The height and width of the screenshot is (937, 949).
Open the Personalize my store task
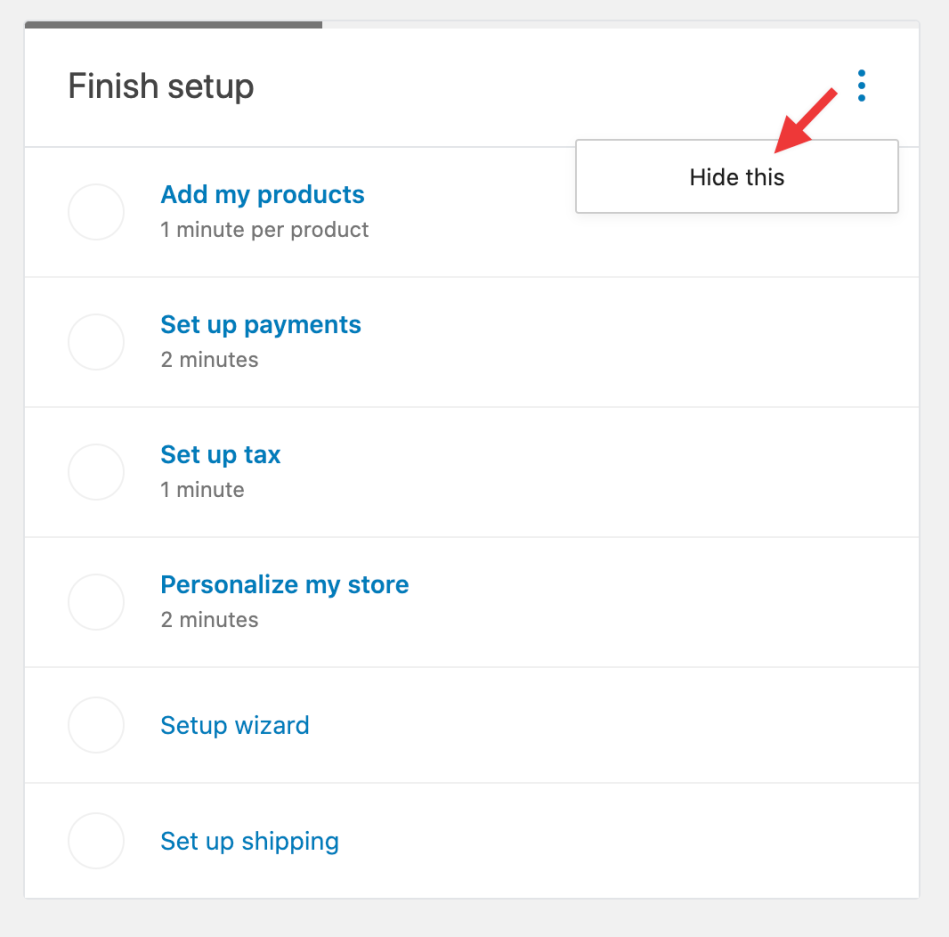click(284, 584)
